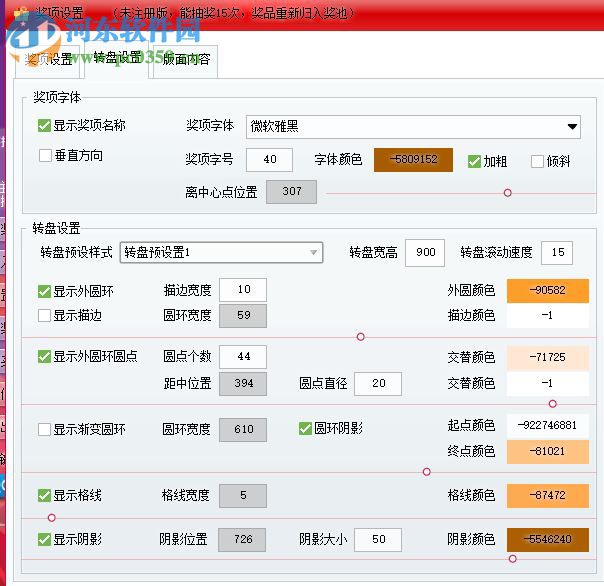Click the 阴影位置 value box 726
604x586 pixels.
point(242,539)
